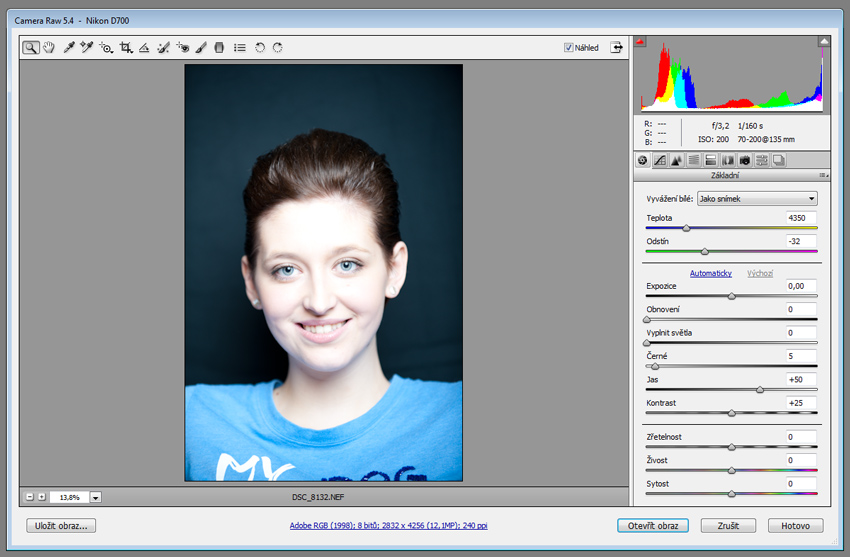850x557 pixels.
Task: Pick the White Balance eyedropper tool
Action: tap(69, 47)
